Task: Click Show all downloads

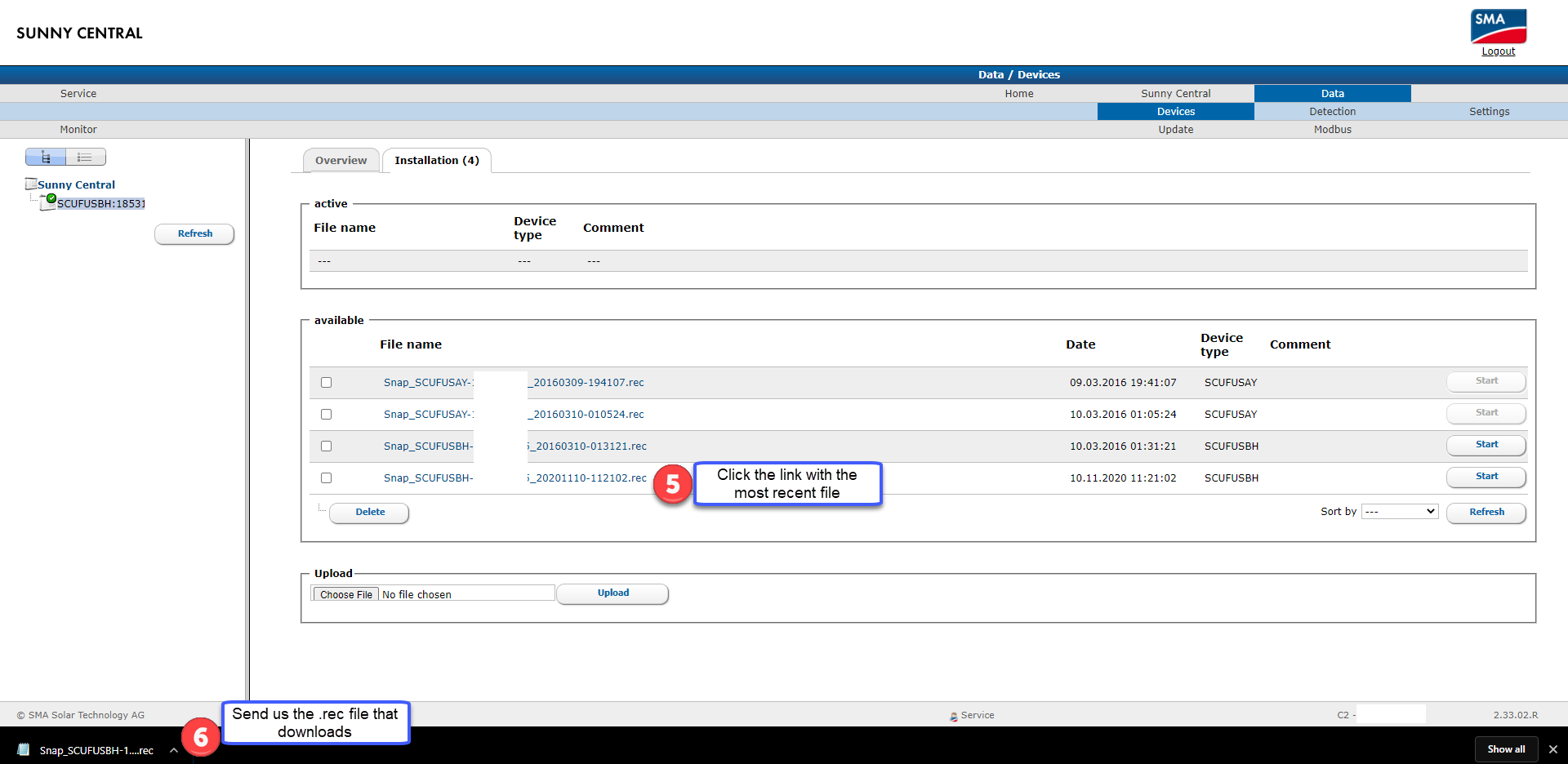Action: (1506, 749)
